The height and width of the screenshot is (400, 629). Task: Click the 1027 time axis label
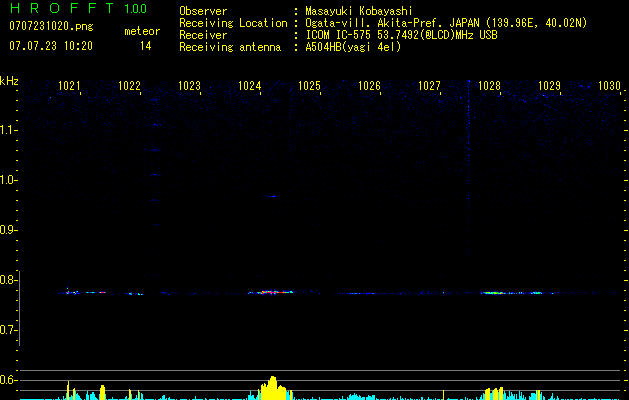(x=430, y=86)
